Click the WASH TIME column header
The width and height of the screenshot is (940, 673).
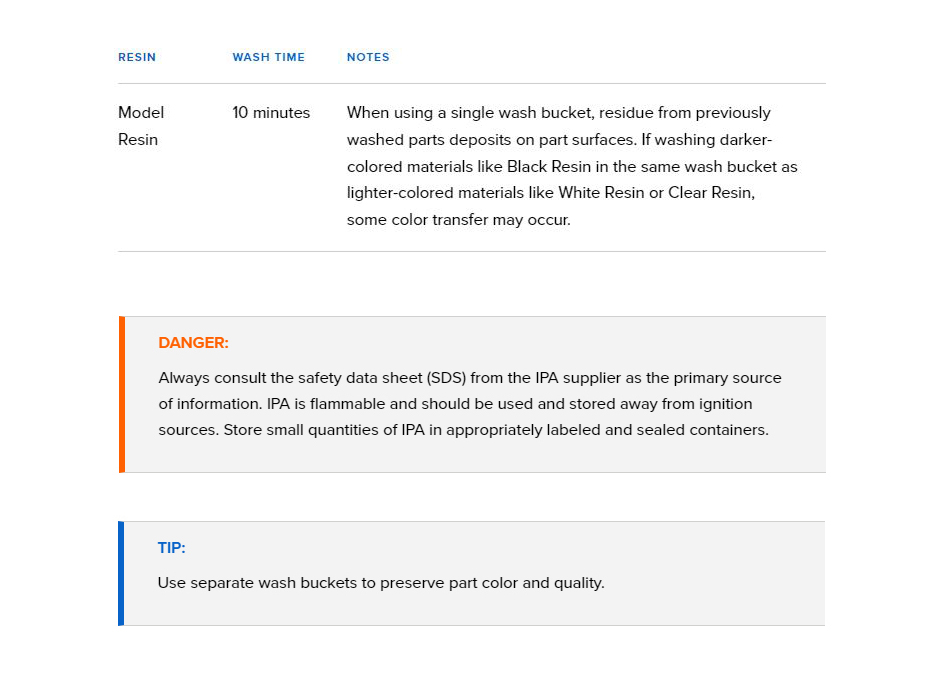click(269, 57)
